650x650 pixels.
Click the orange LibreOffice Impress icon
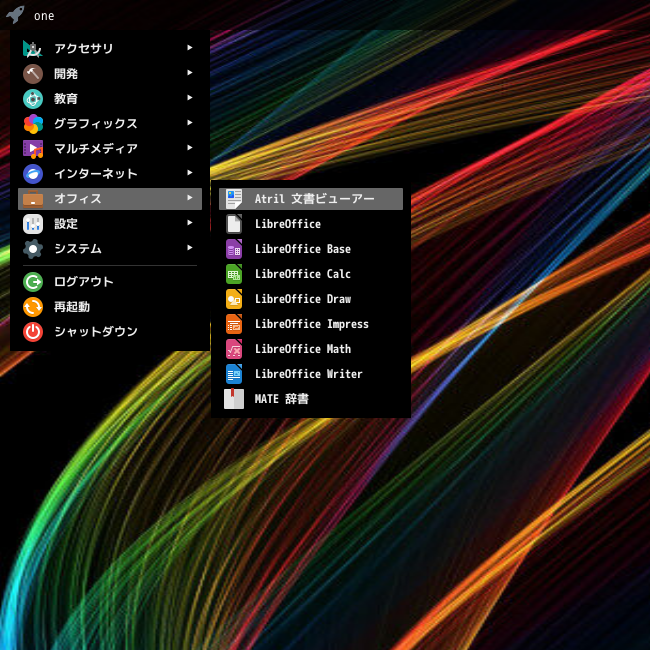[x=234, y=324]
